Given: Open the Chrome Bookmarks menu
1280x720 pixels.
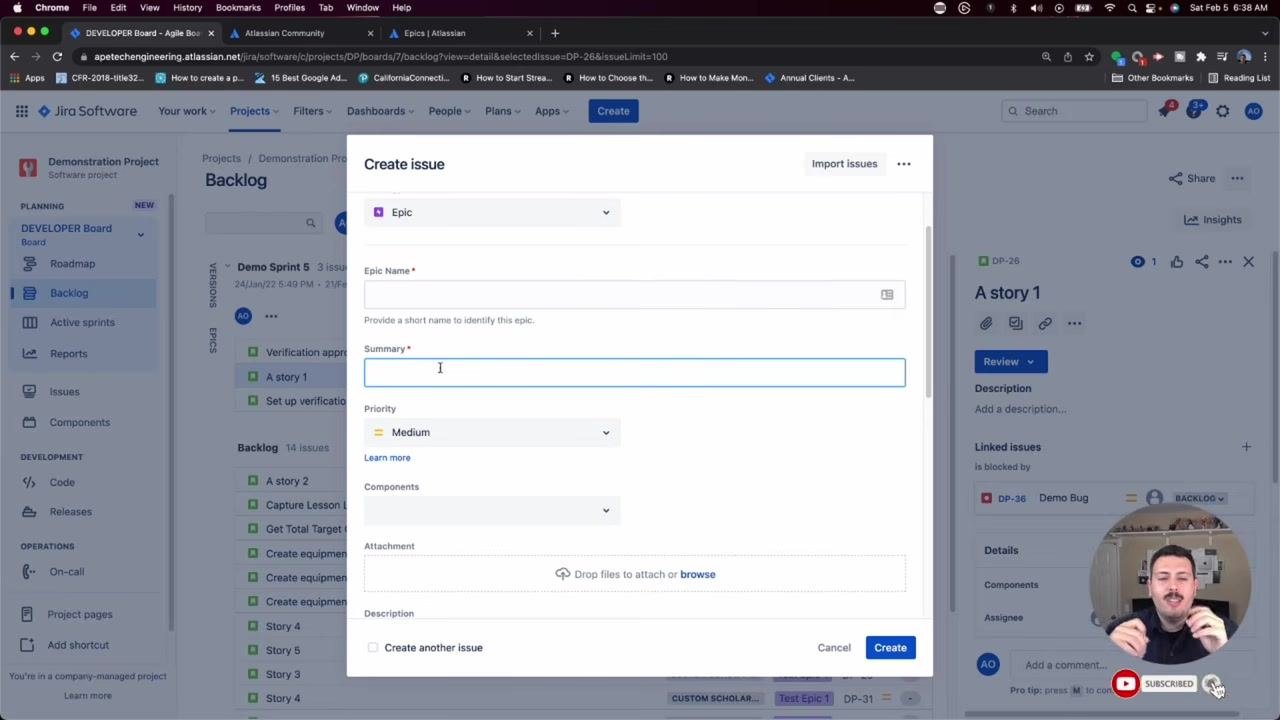Looking at the screenshot, I should (238, 8).
